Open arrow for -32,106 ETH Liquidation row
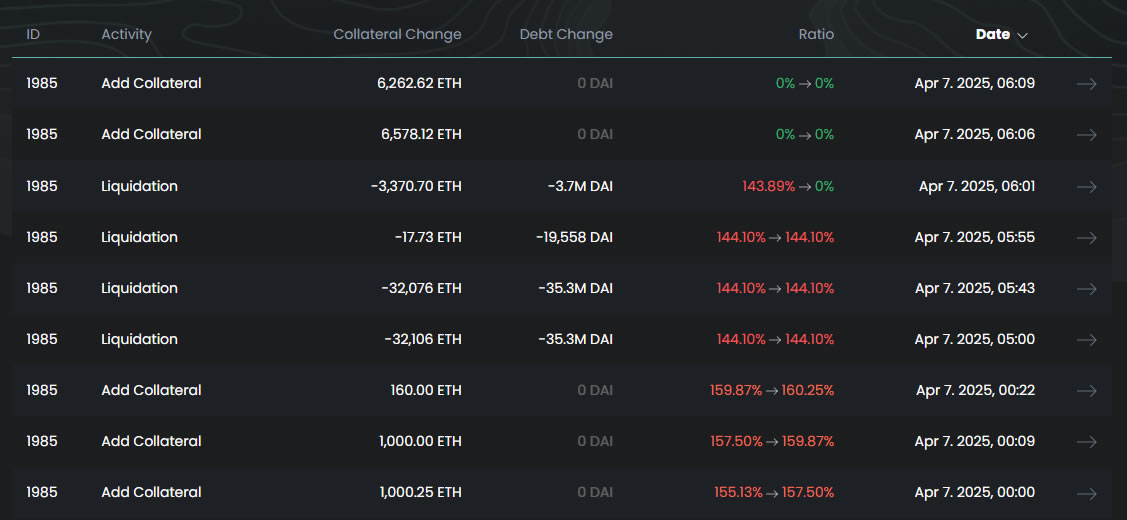The height and width of the screenshot is (520, 1127). pyautogui.click(x=1086, y=339)
